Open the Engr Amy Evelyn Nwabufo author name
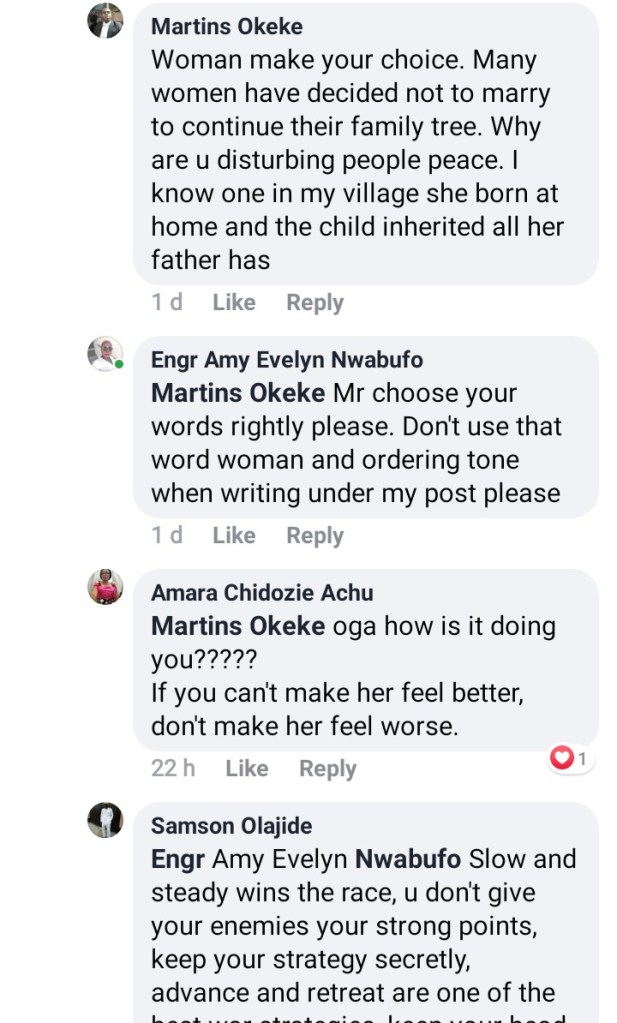The image size is (617, 1023). 286,359
